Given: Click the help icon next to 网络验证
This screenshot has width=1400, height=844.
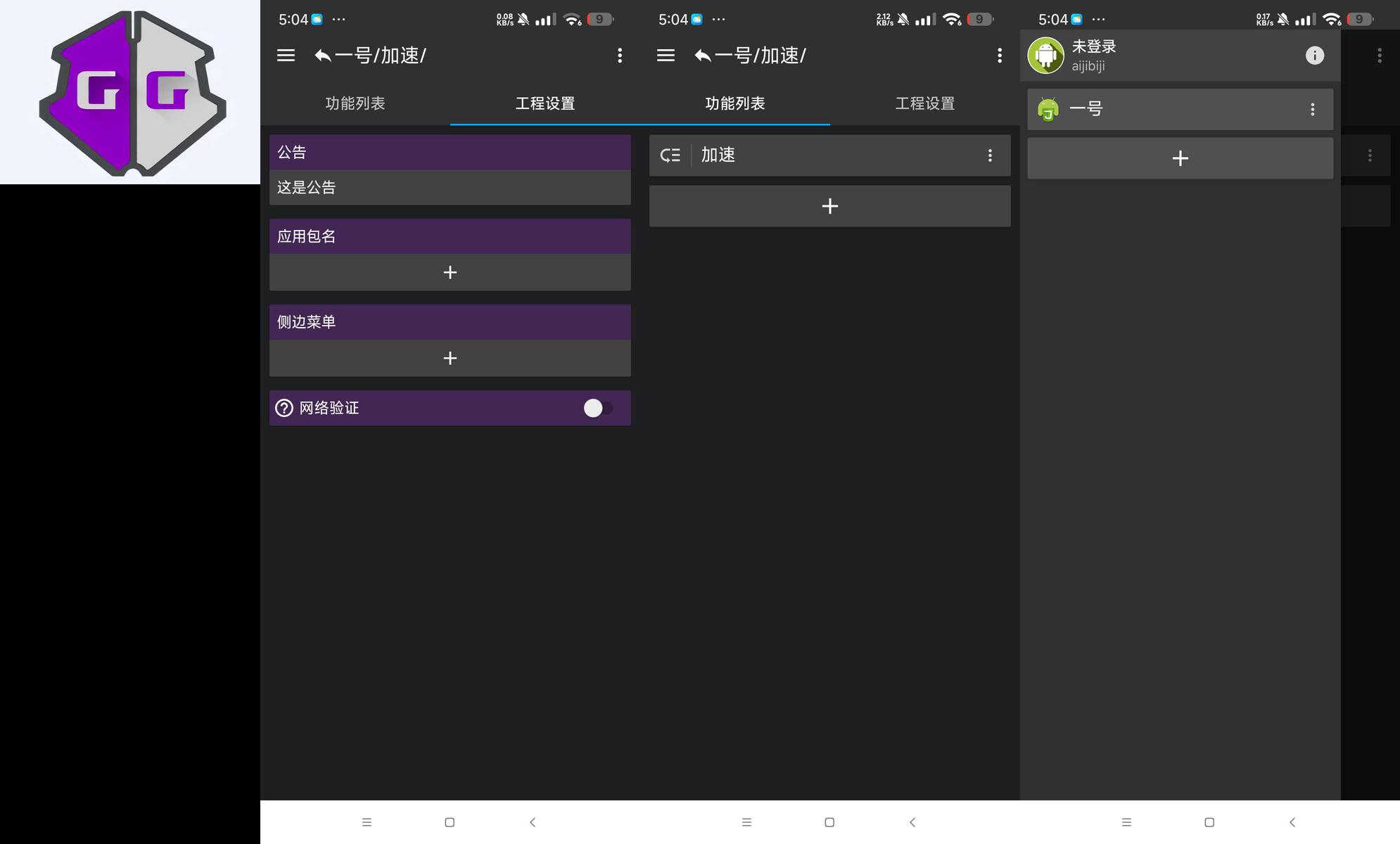Looking at the screenshot, I should tap(284, 408).
